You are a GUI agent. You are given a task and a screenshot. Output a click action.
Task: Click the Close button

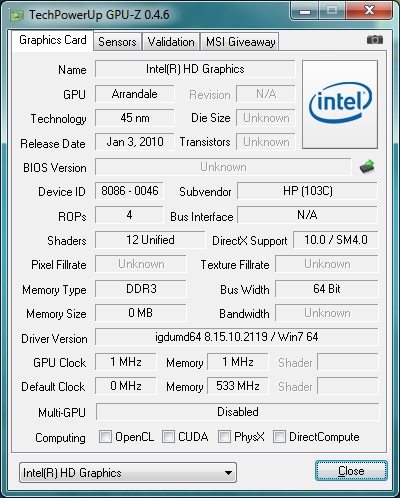click(x=351, y=471)
